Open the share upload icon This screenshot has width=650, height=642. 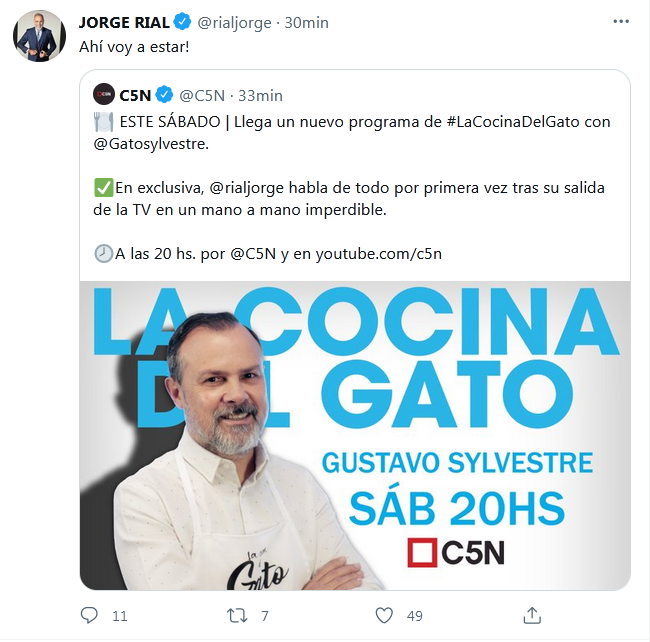point(532,615)
